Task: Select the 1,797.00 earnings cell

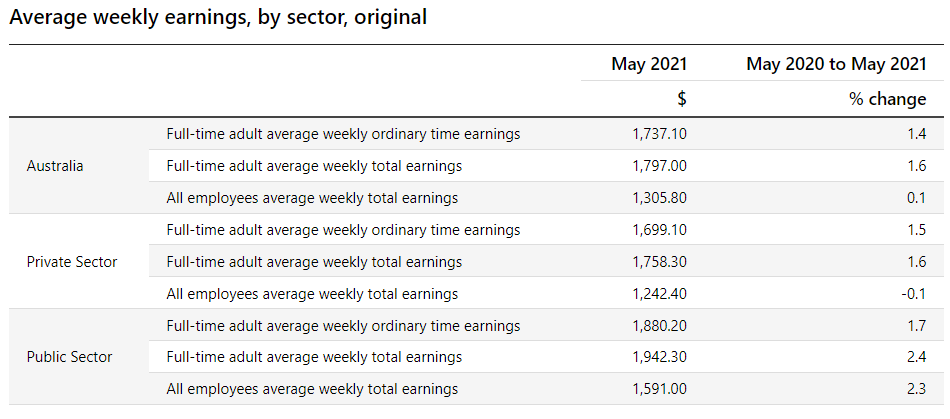Action: (660, 166)
